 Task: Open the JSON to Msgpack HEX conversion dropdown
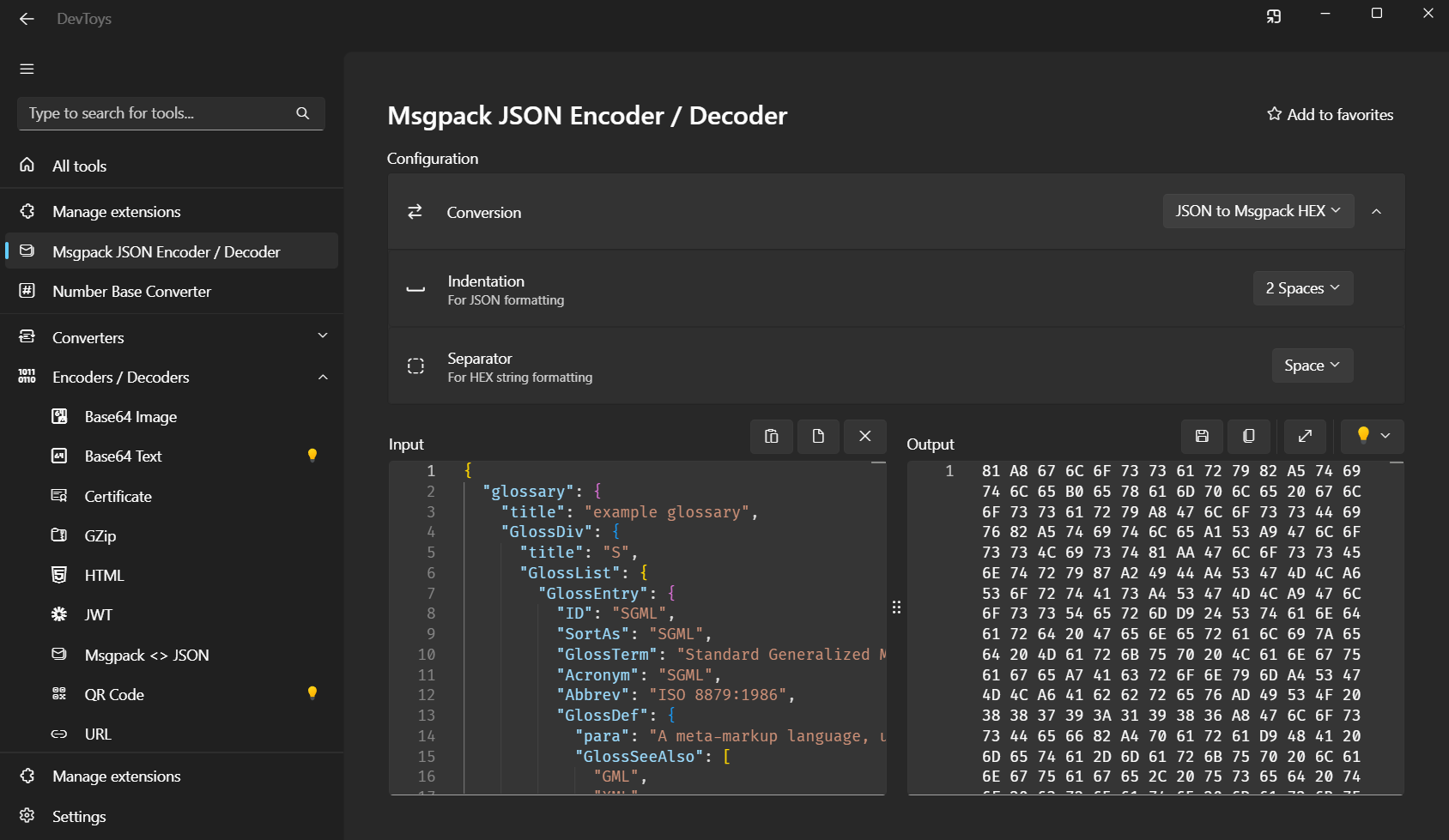1258,211
